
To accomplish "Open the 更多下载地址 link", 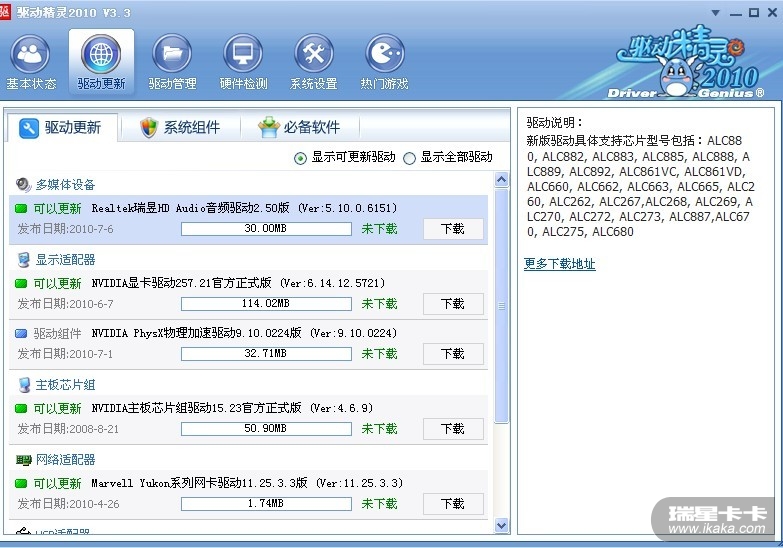I will pyautogui.click(x=559, y=264).
